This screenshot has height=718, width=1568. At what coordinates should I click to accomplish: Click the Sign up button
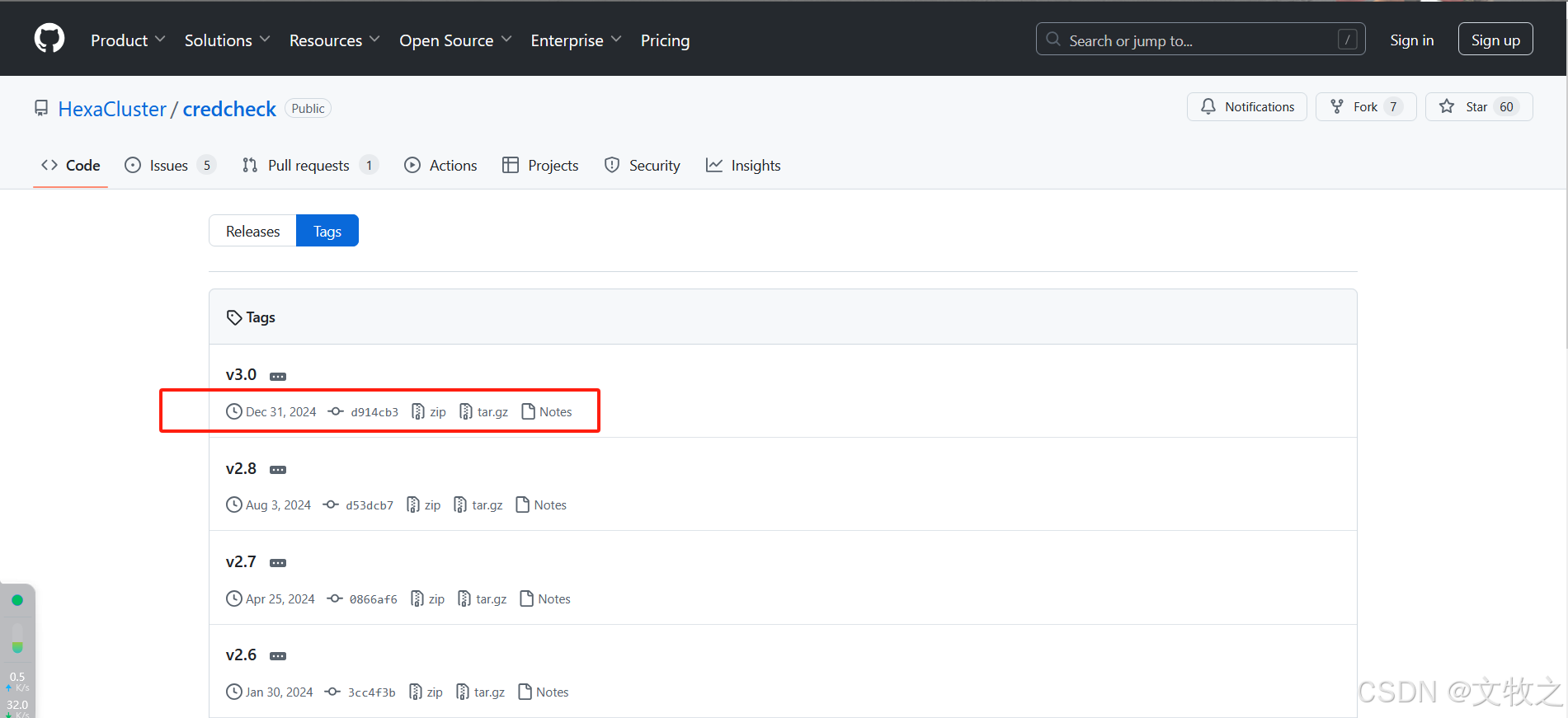[1495, 40]
